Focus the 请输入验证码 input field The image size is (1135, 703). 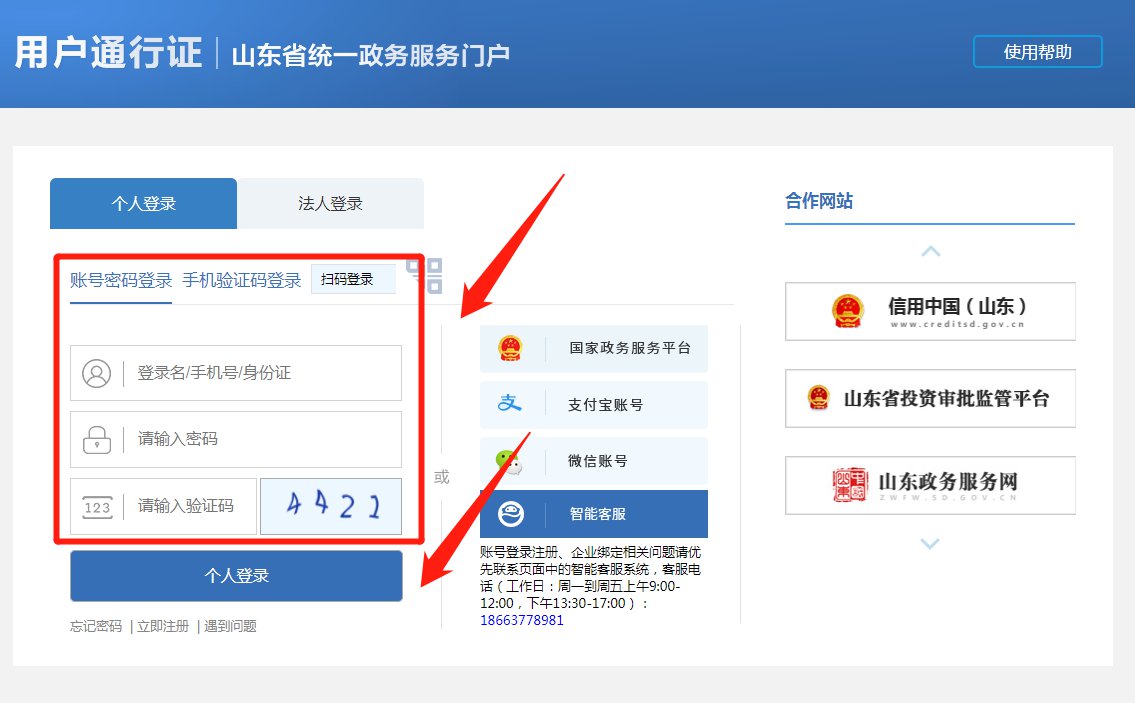[x=164, y=506]
